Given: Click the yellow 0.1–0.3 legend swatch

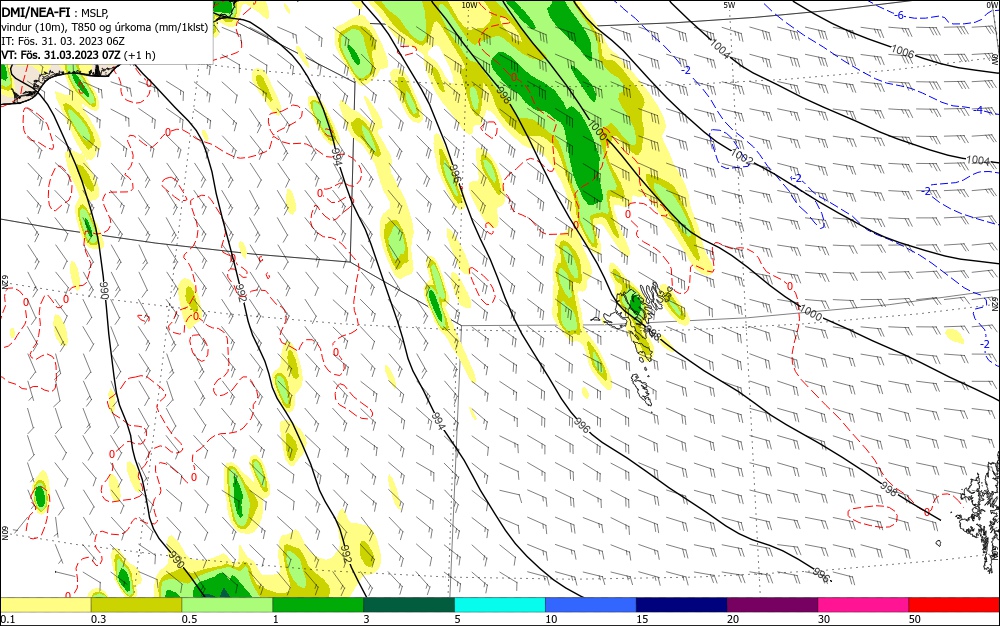Looking at the screenshot, I should click(46, 605).
